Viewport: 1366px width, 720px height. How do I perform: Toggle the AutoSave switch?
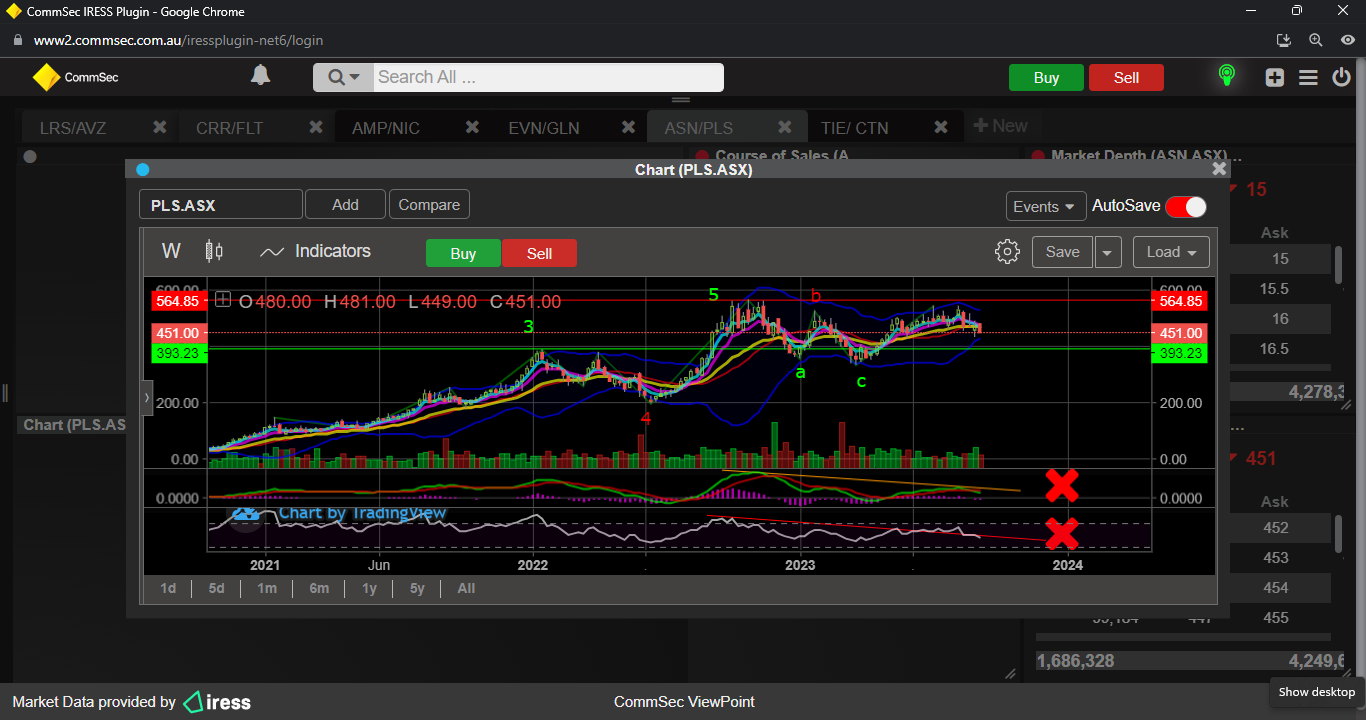(1186, 206)
